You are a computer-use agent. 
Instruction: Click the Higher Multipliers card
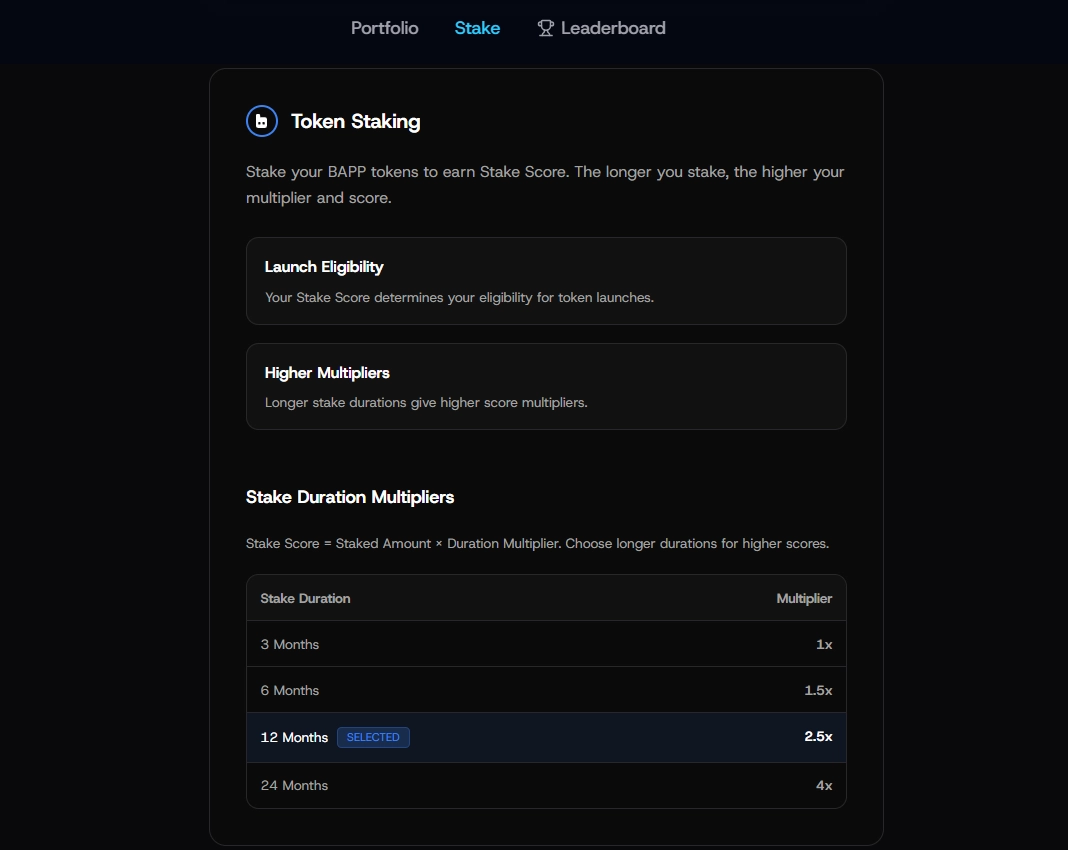click(x=546, y=387)
